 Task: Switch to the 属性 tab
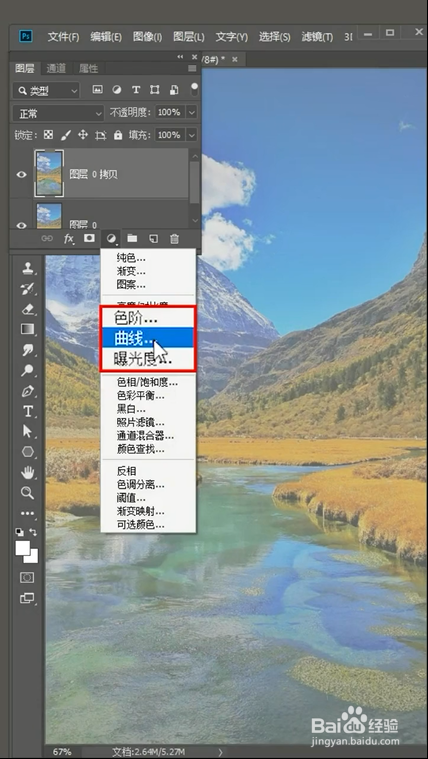pos(88,69)
